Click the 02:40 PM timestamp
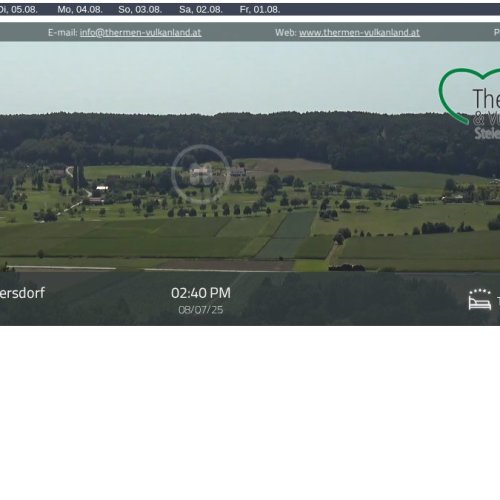 coord(201,293)
